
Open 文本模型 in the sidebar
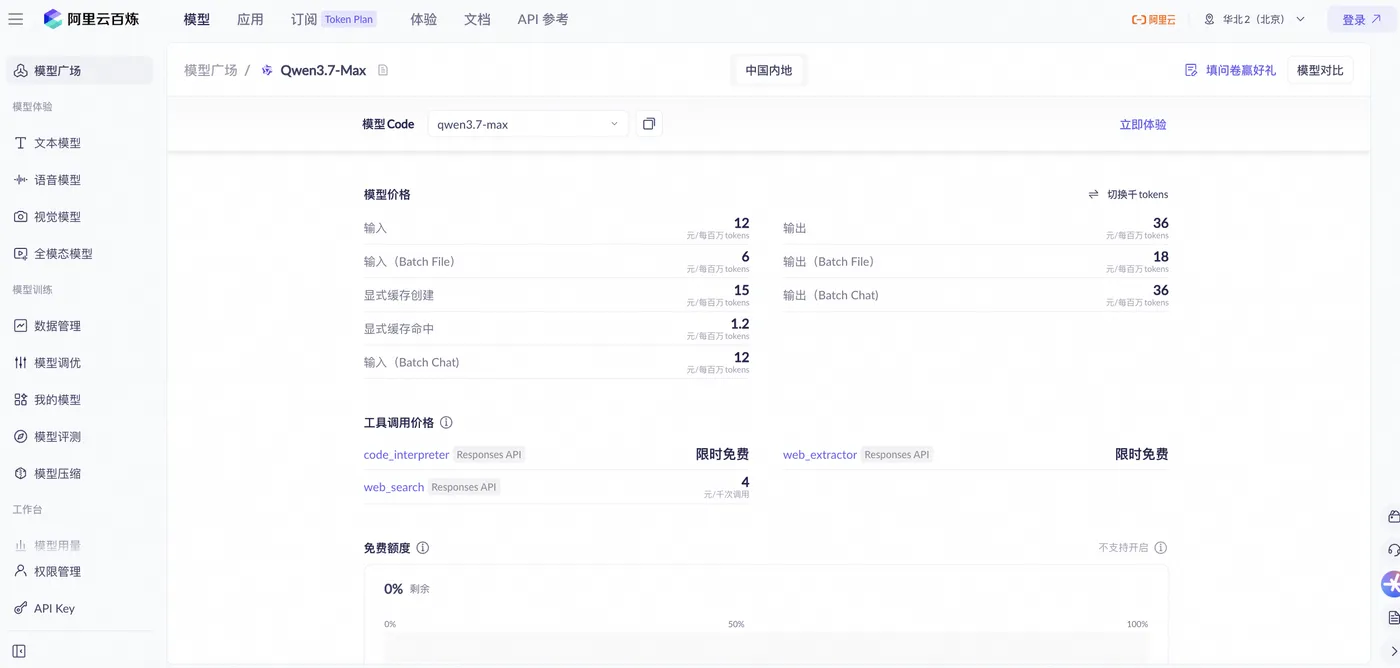click(80, 143)
